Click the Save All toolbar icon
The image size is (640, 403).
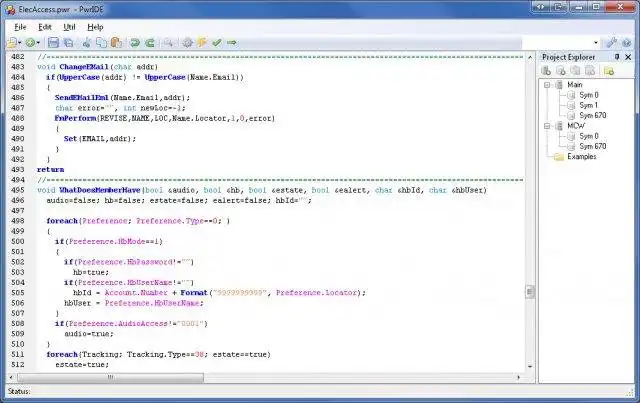click(x=69, y=42)
